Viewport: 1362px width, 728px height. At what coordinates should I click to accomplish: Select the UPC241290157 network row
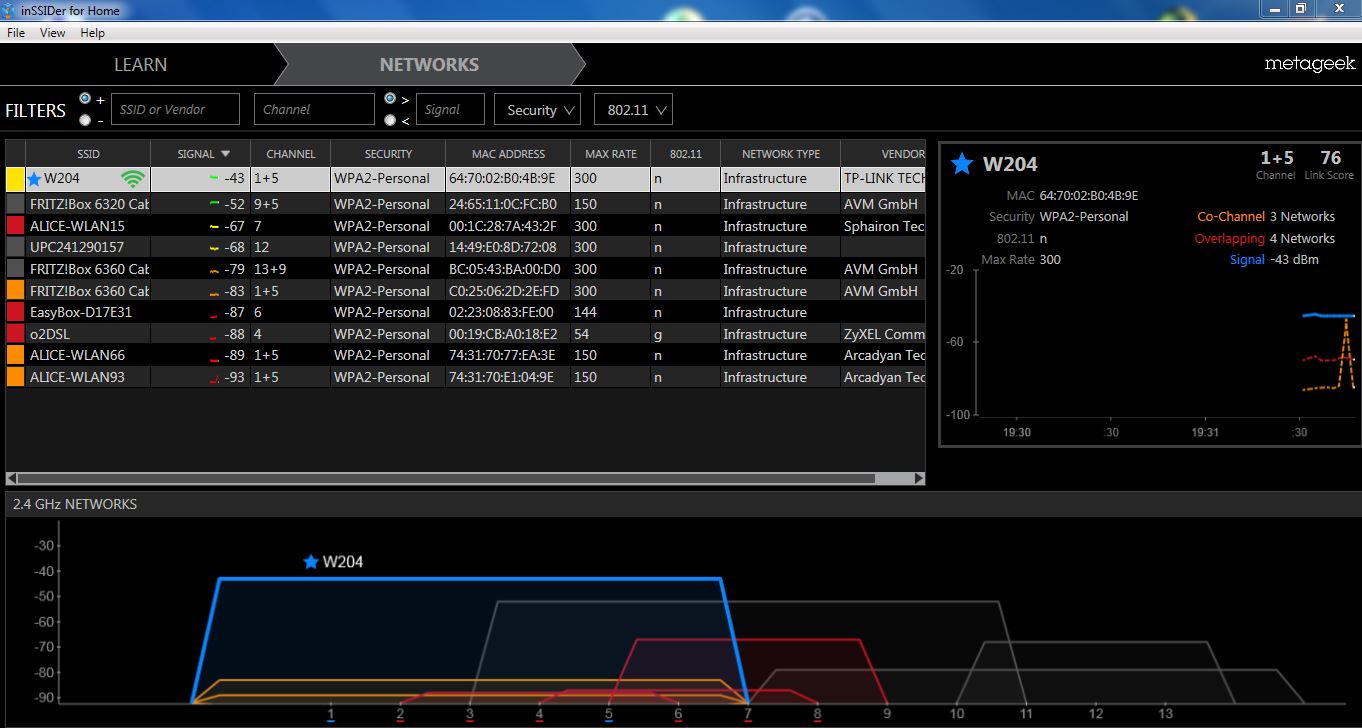(465, 247)
